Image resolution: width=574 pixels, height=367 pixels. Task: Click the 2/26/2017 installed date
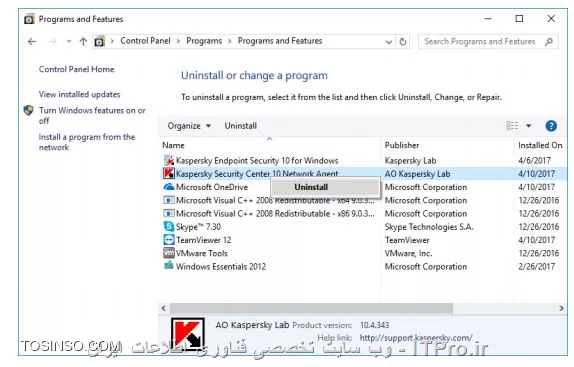pyautogui.click(x=537, y=266)
